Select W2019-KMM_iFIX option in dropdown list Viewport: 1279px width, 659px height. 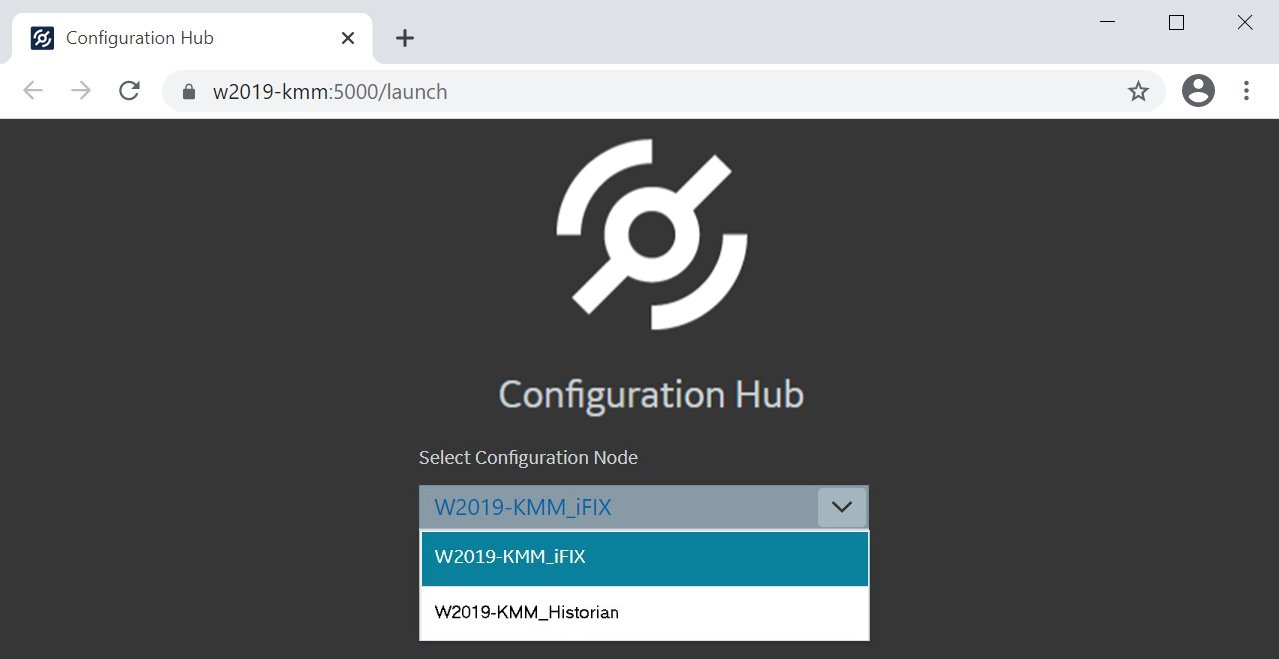tap(644, 558)
